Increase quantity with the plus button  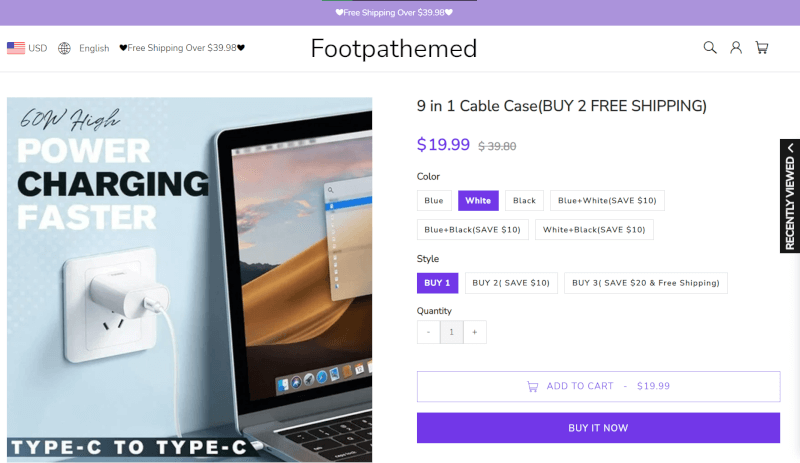click(x=474, y=332)
